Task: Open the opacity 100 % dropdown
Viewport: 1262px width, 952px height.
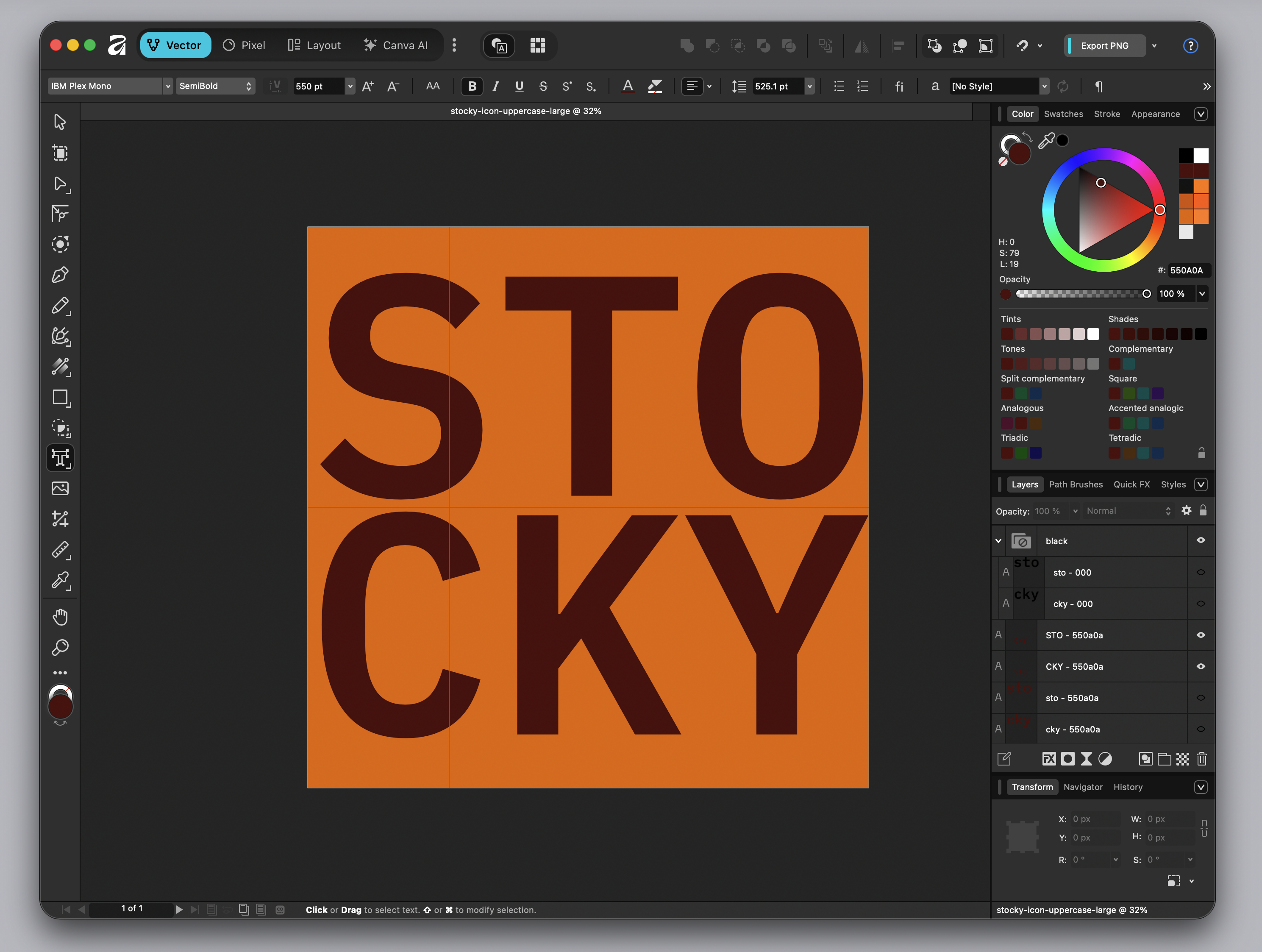Action: pos(1202,293)
